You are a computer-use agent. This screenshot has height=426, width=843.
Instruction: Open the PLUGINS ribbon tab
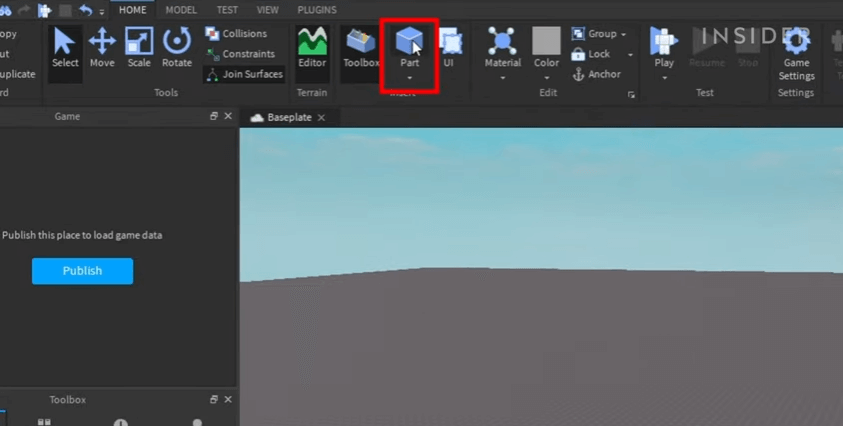click(x=317, y=10)
